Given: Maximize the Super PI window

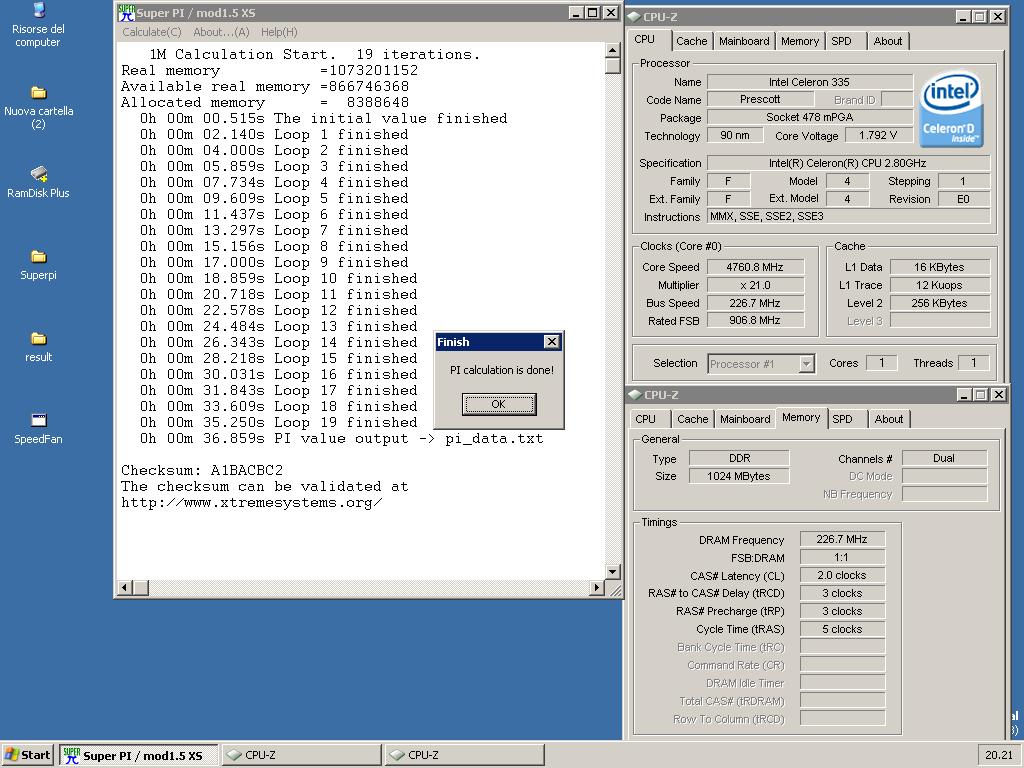Looking at the screenshot, I should click(x=592, y=12).
